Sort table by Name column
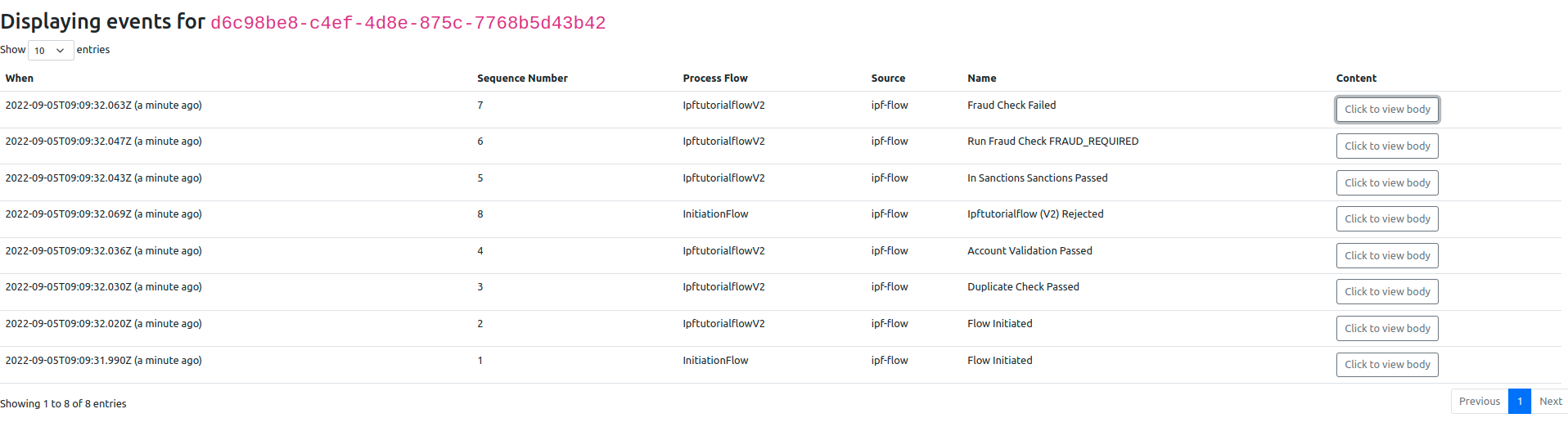The image size is (1568, 427). click(981, 79)
